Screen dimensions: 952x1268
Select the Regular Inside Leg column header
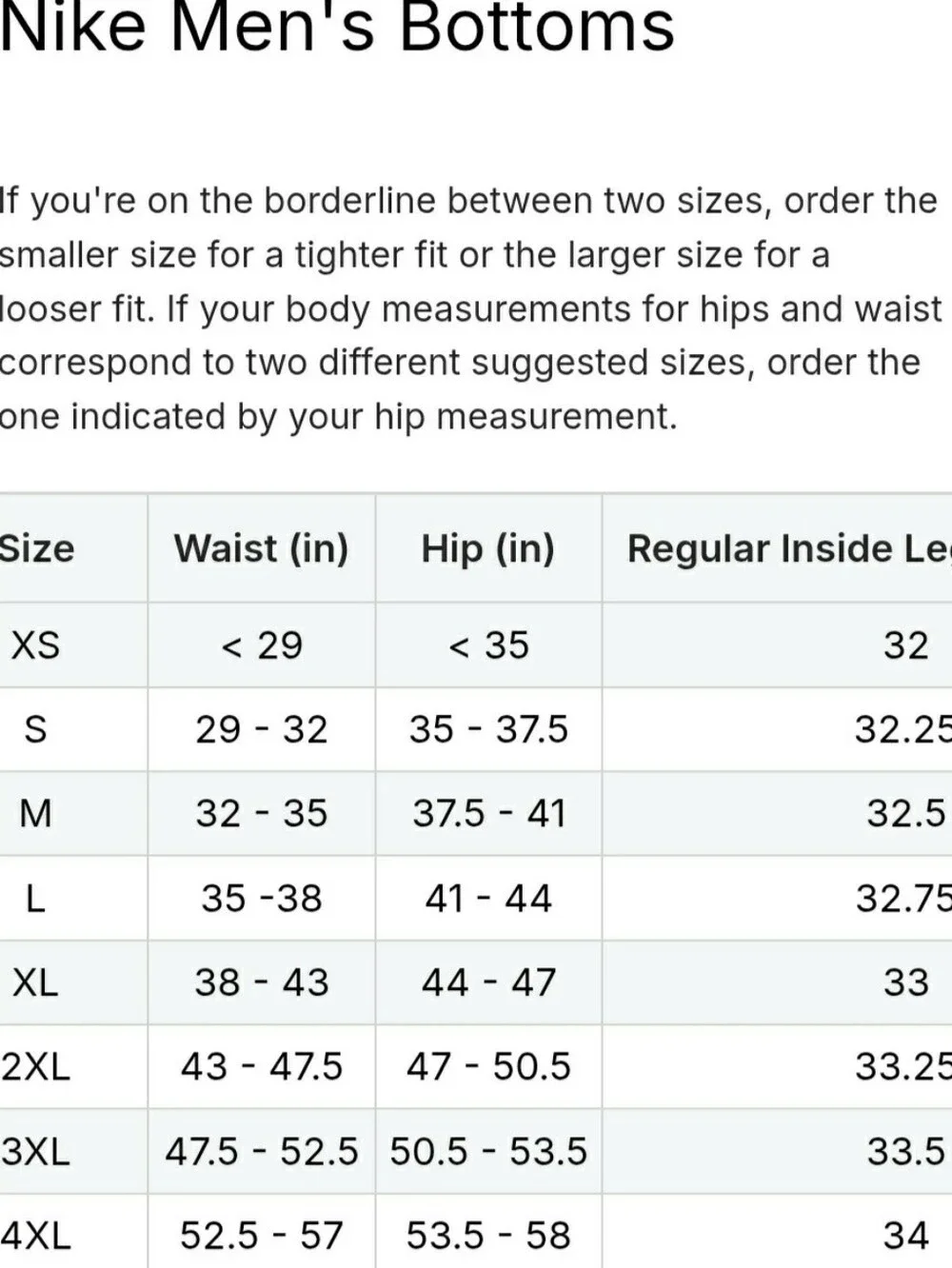point(788,548)
